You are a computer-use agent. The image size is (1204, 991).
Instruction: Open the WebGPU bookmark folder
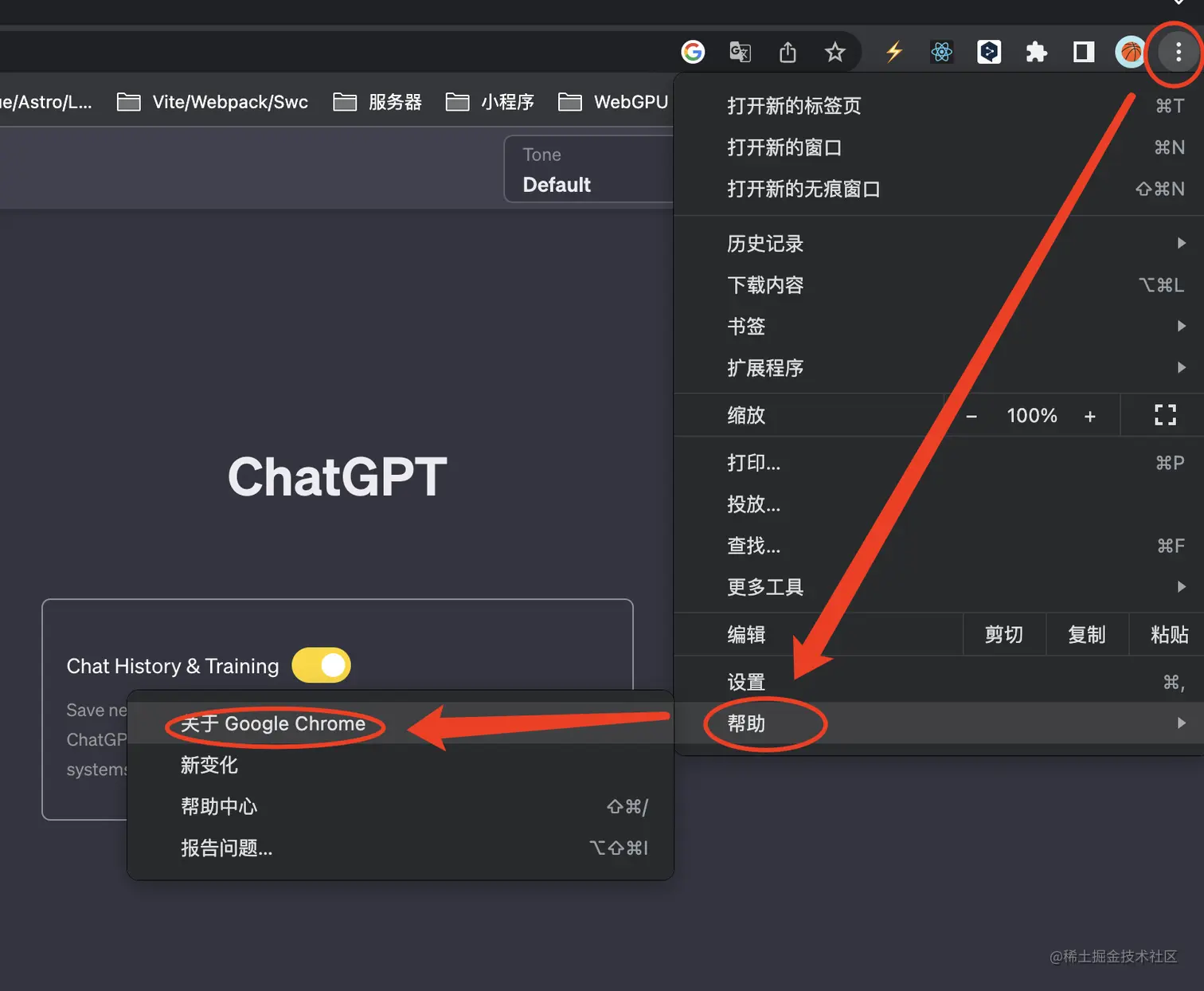point(613,102)
